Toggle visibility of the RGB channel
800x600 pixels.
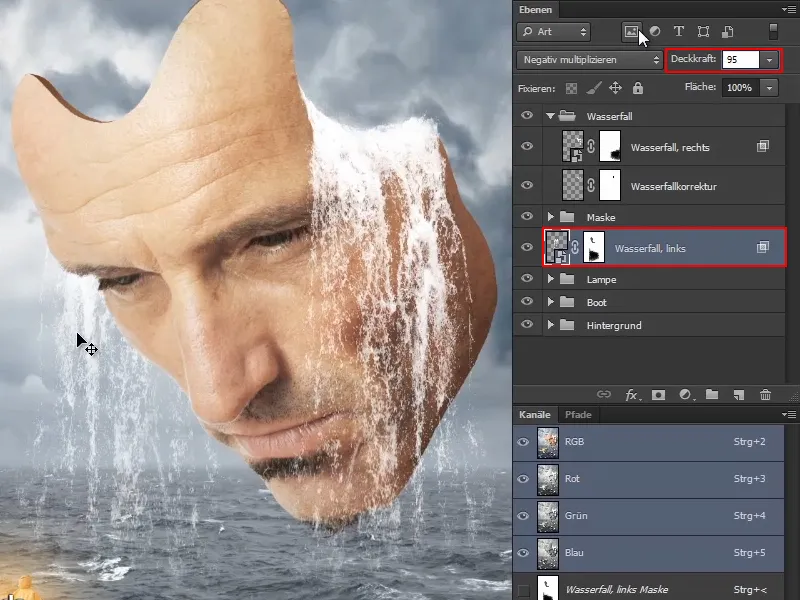(x=523, y=442)
